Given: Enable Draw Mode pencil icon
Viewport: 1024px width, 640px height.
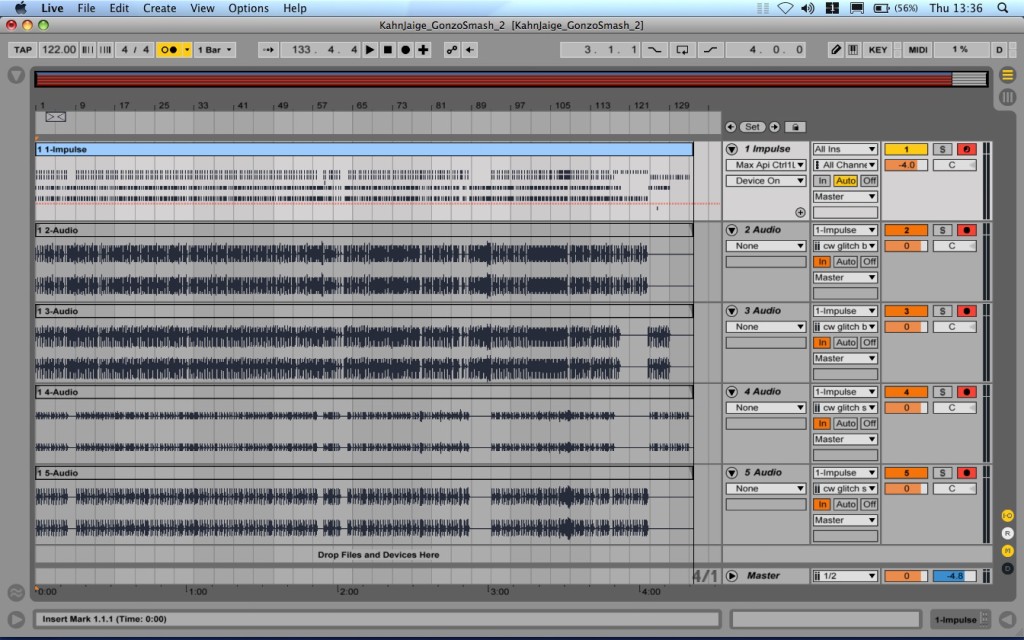Looking at the screenshot, I should 836,50.
